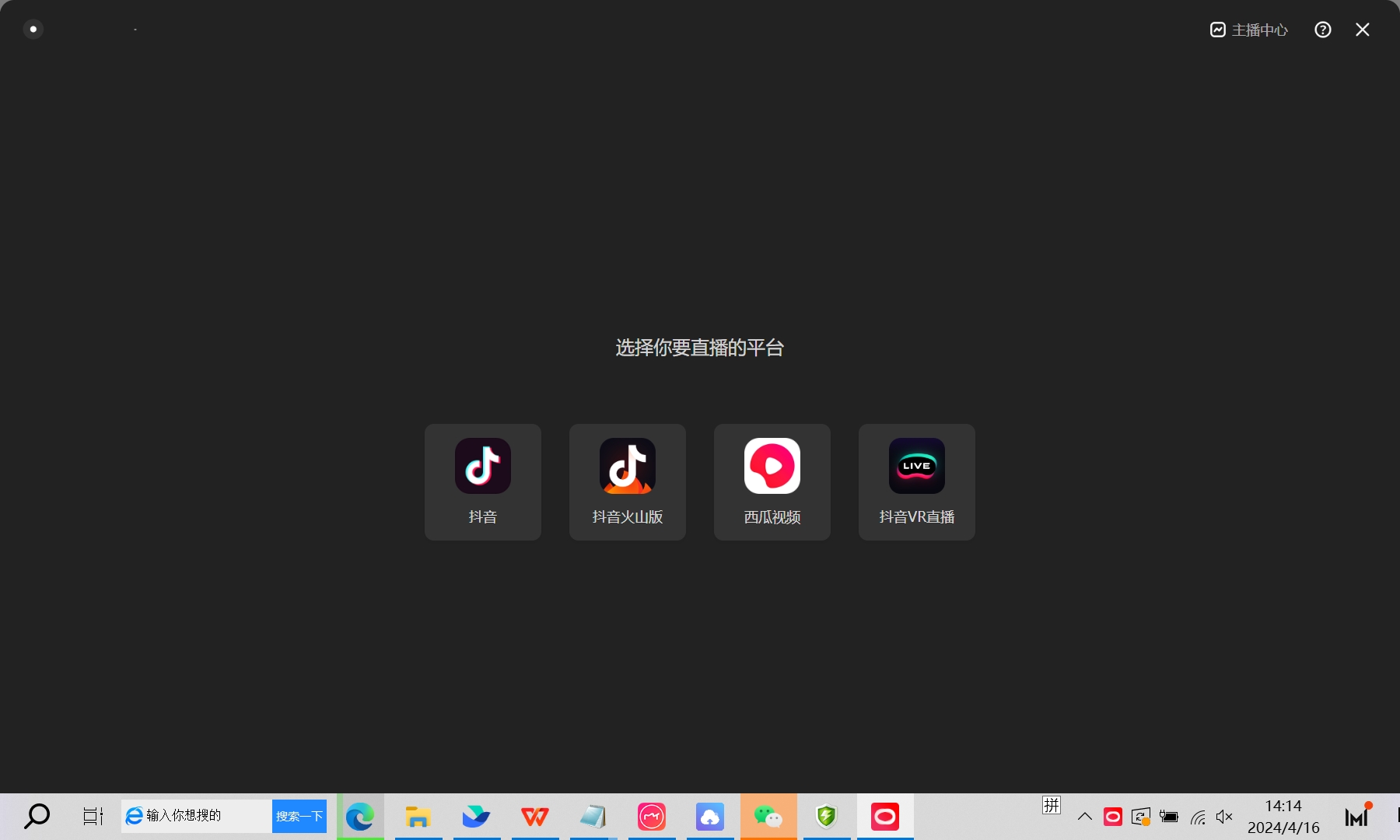Open the green shield security app
Screen dimensions: 1400x840
827,817
